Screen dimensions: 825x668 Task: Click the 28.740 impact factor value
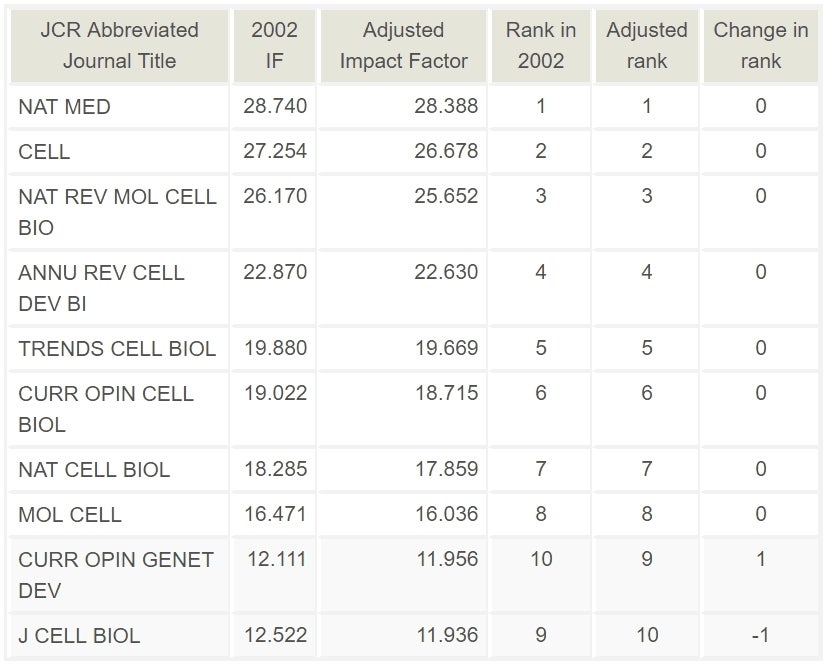tap(274, 107)
